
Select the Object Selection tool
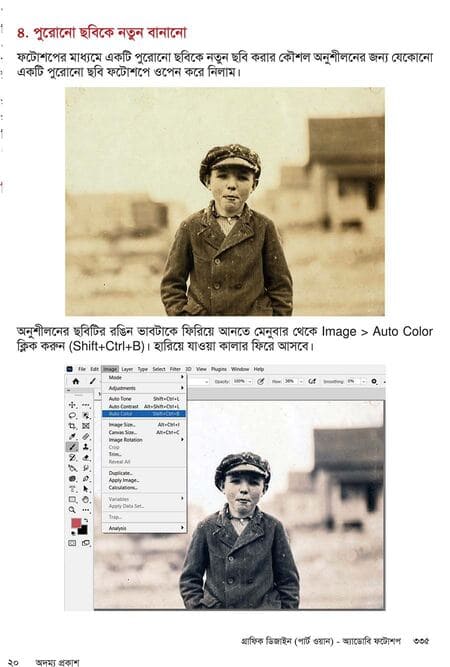coord(86,415)
